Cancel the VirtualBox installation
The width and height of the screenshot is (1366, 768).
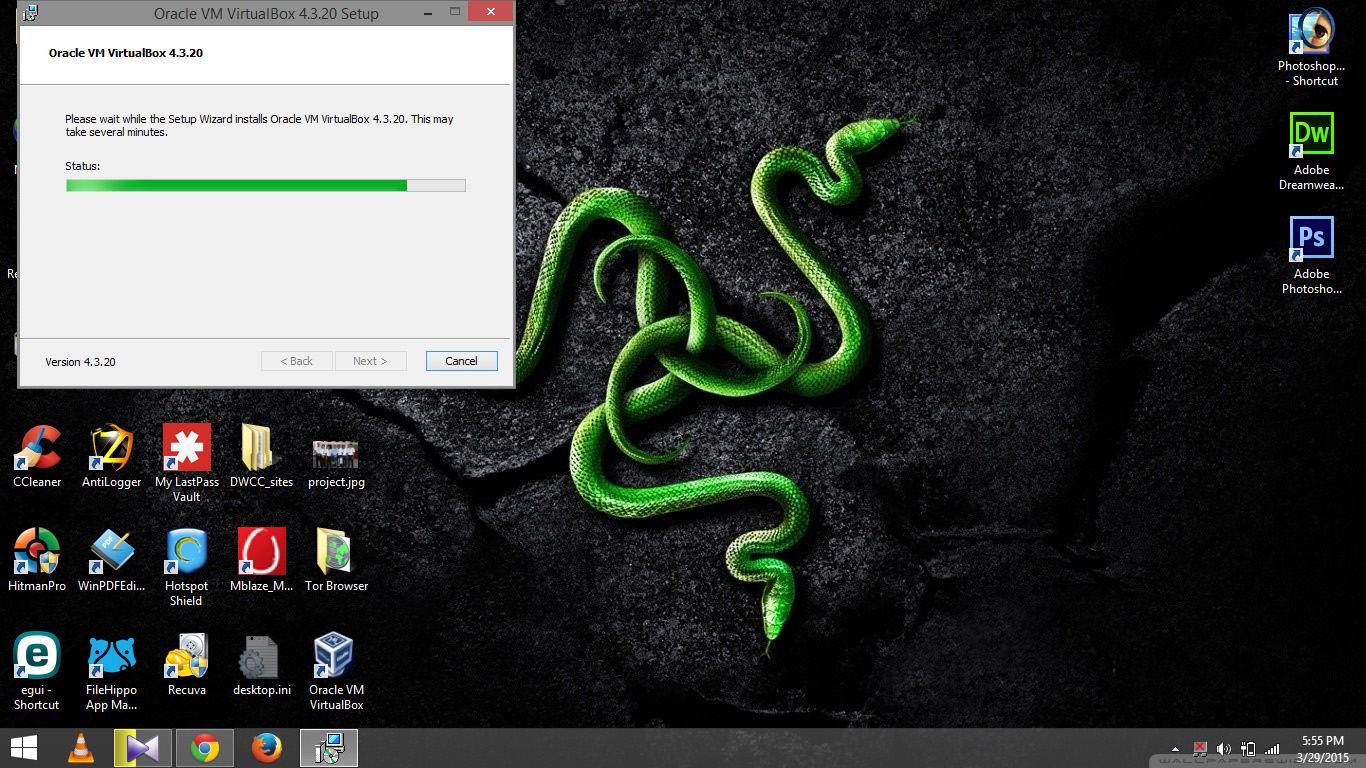461,361
